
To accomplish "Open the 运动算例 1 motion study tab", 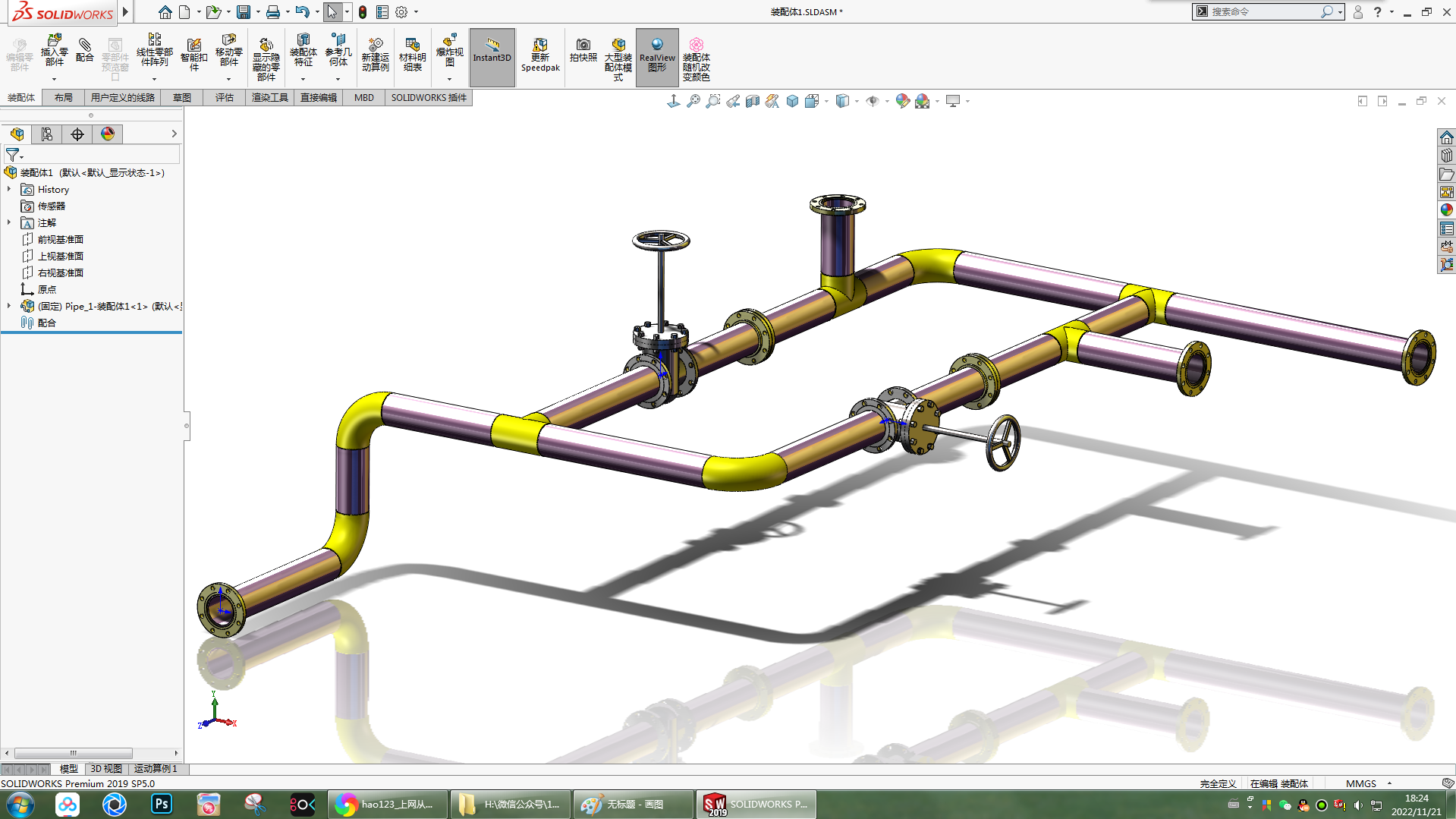I will 156,769.
